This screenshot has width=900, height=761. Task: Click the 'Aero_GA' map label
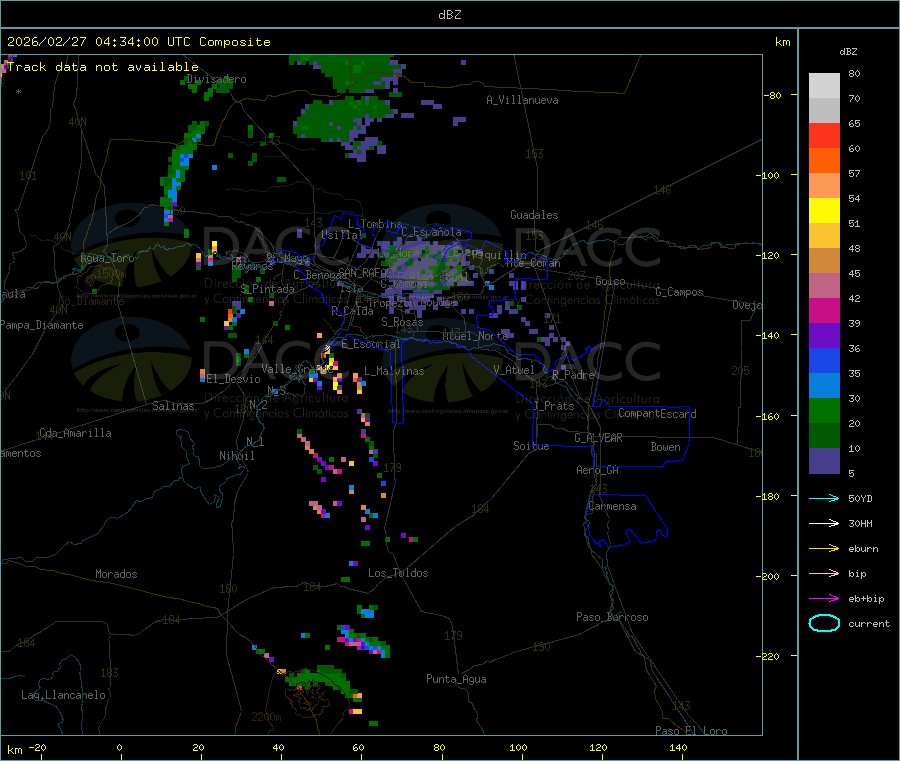[x=598, y=470]
